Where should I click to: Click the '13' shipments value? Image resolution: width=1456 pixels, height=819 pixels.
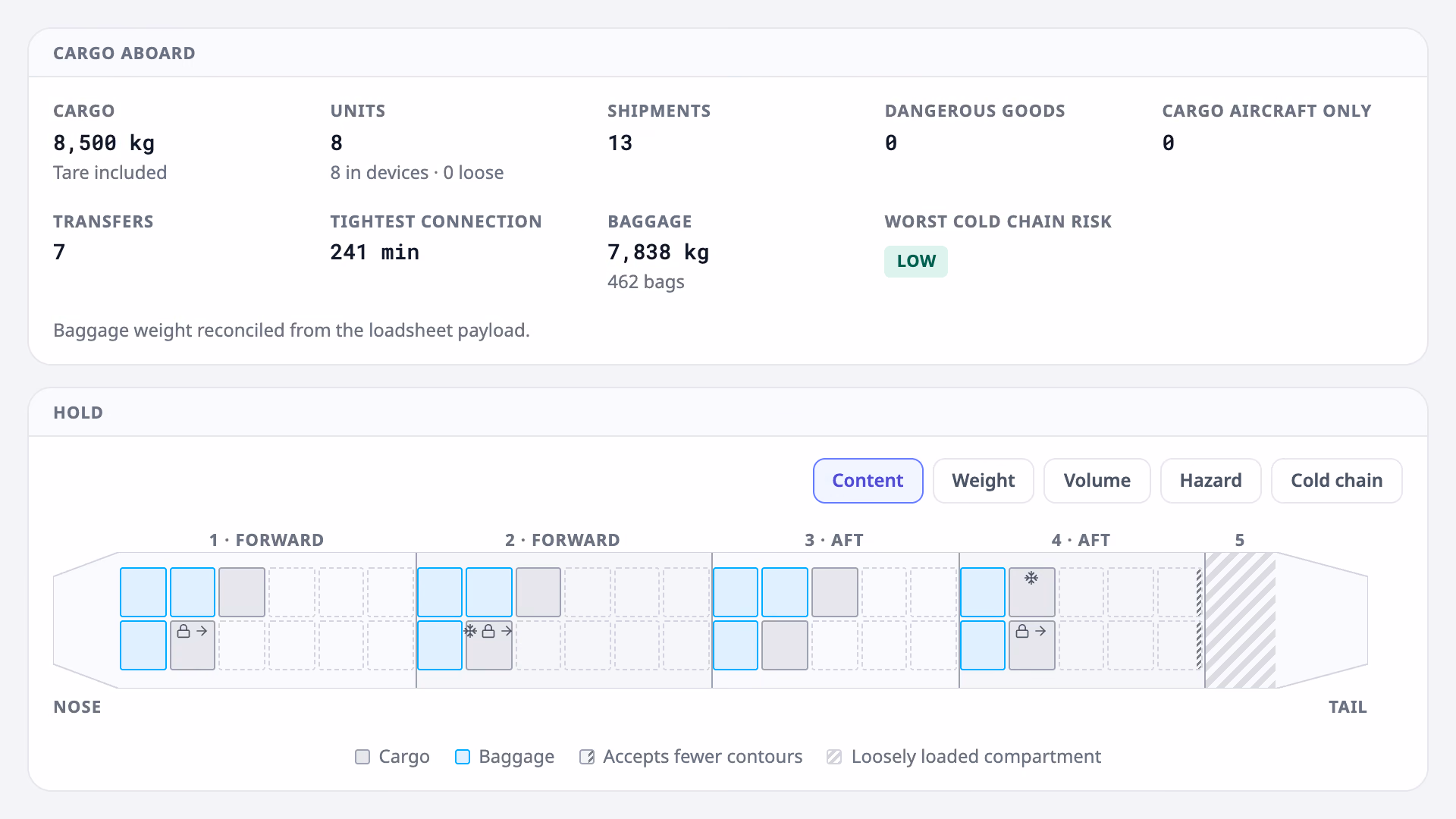tap(620, 143)
